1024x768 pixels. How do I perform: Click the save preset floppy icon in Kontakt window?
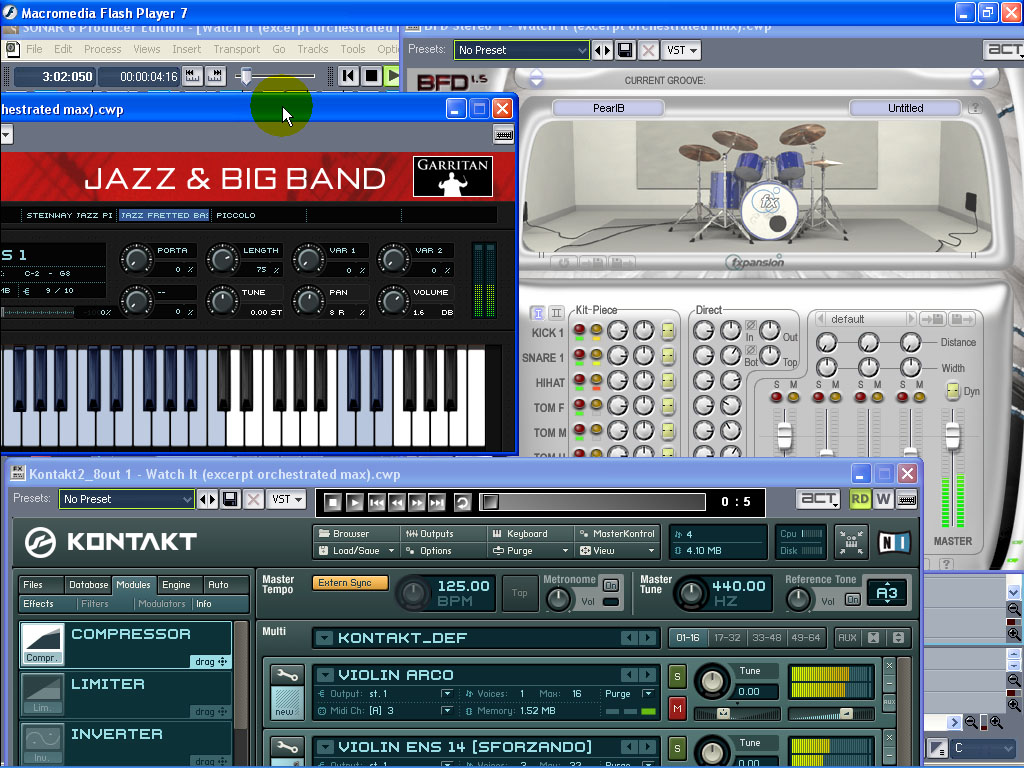click(x=230, y=500)
